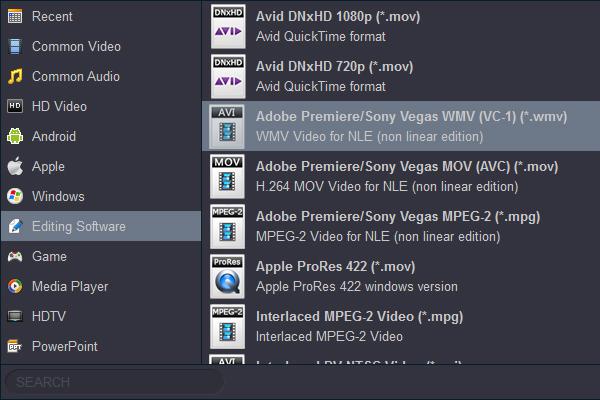Click the Recent calendar icon
Screen dimensions: 600x400
click(x=15, y=16)
